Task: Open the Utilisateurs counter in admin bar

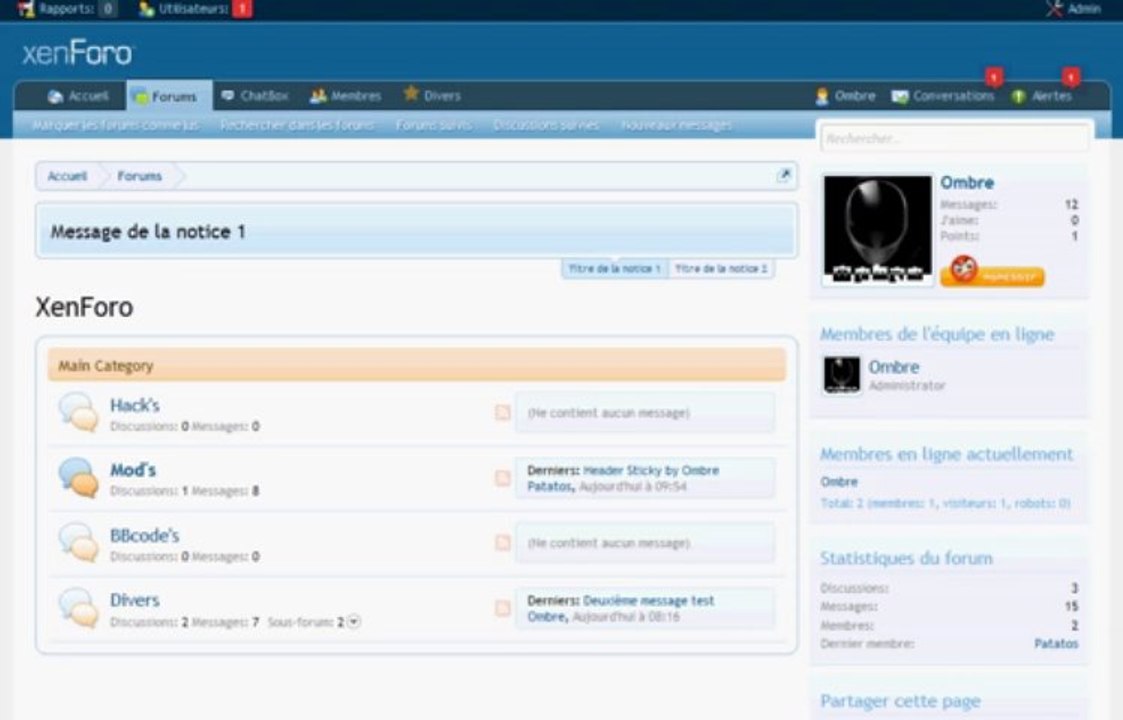Action: coord(195,9)
